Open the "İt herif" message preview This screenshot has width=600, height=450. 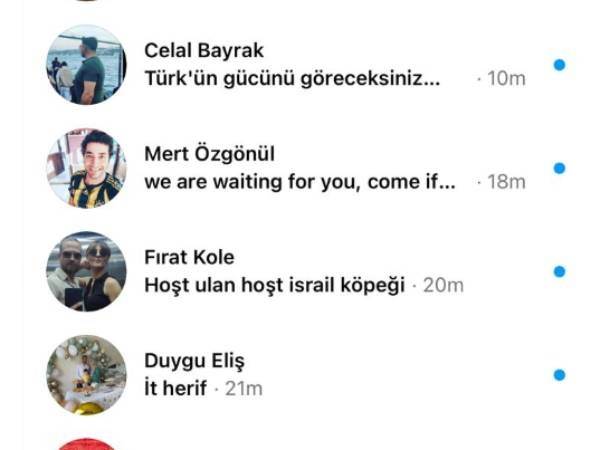pyautogui.click(x=176, y=388)
